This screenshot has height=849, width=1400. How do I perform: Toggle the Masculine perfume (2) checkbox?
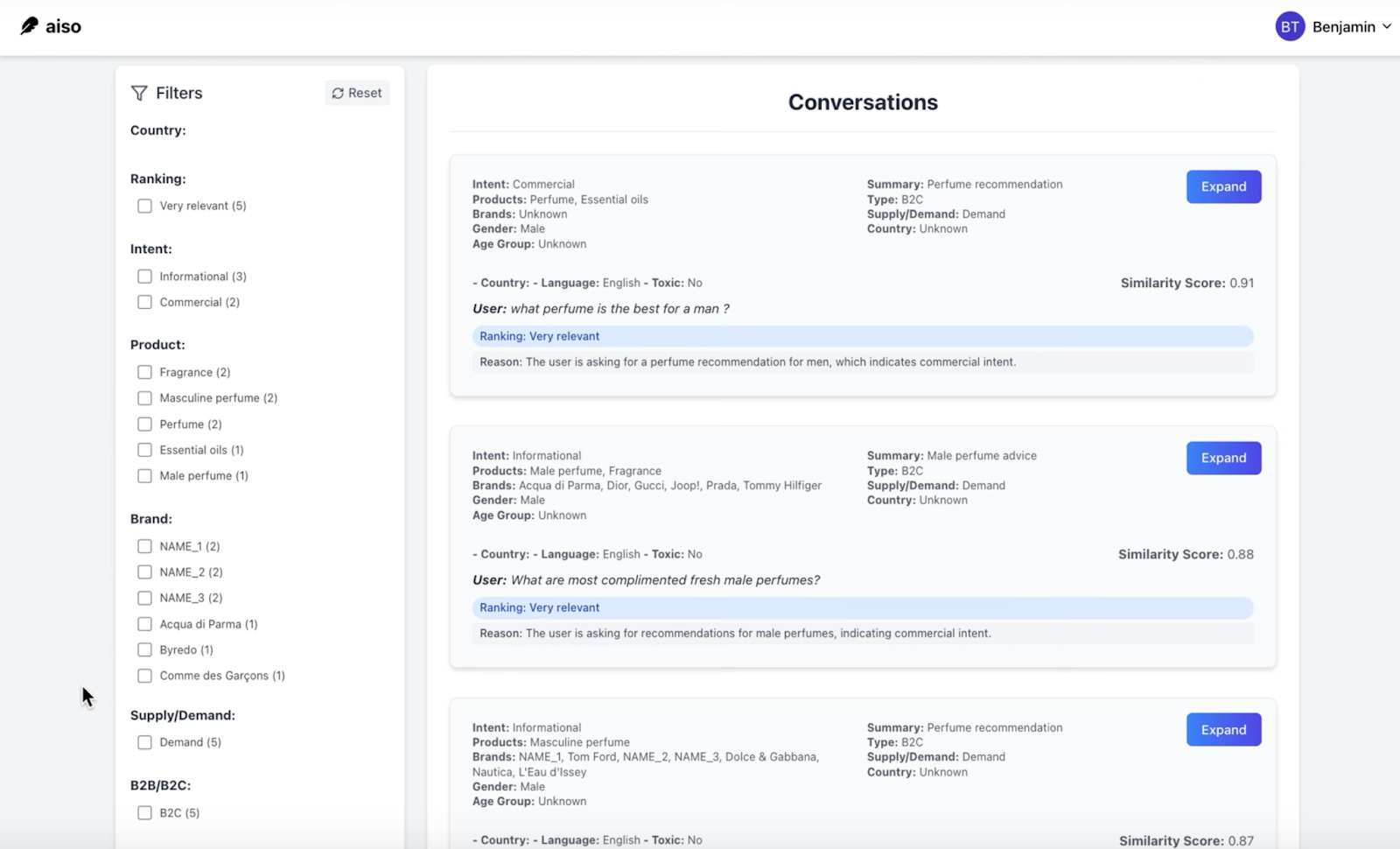click(x=144, y=398)
